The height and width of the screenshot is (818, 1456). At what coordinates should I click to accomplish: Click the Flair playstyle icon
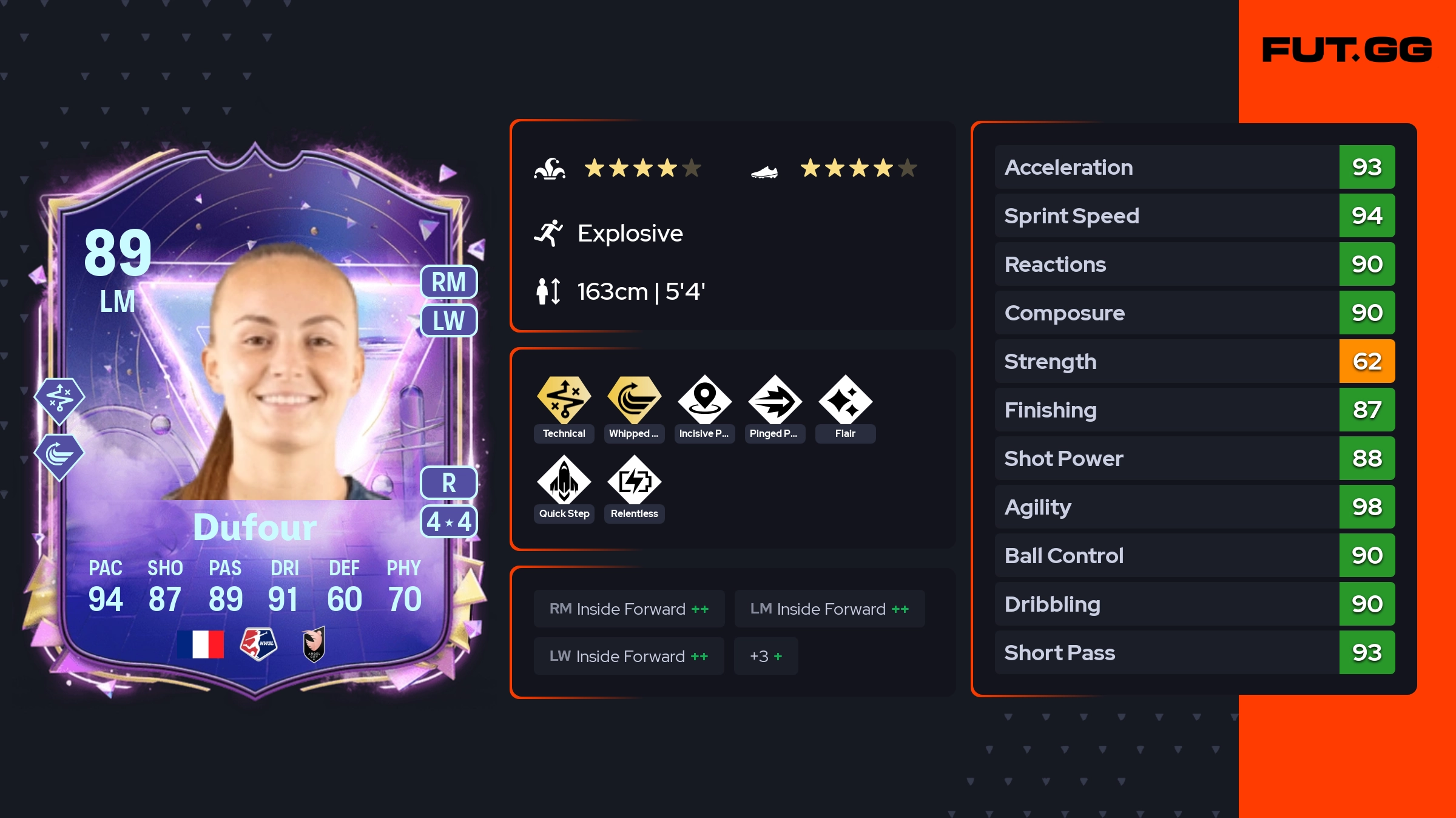(x=845, y=400)
